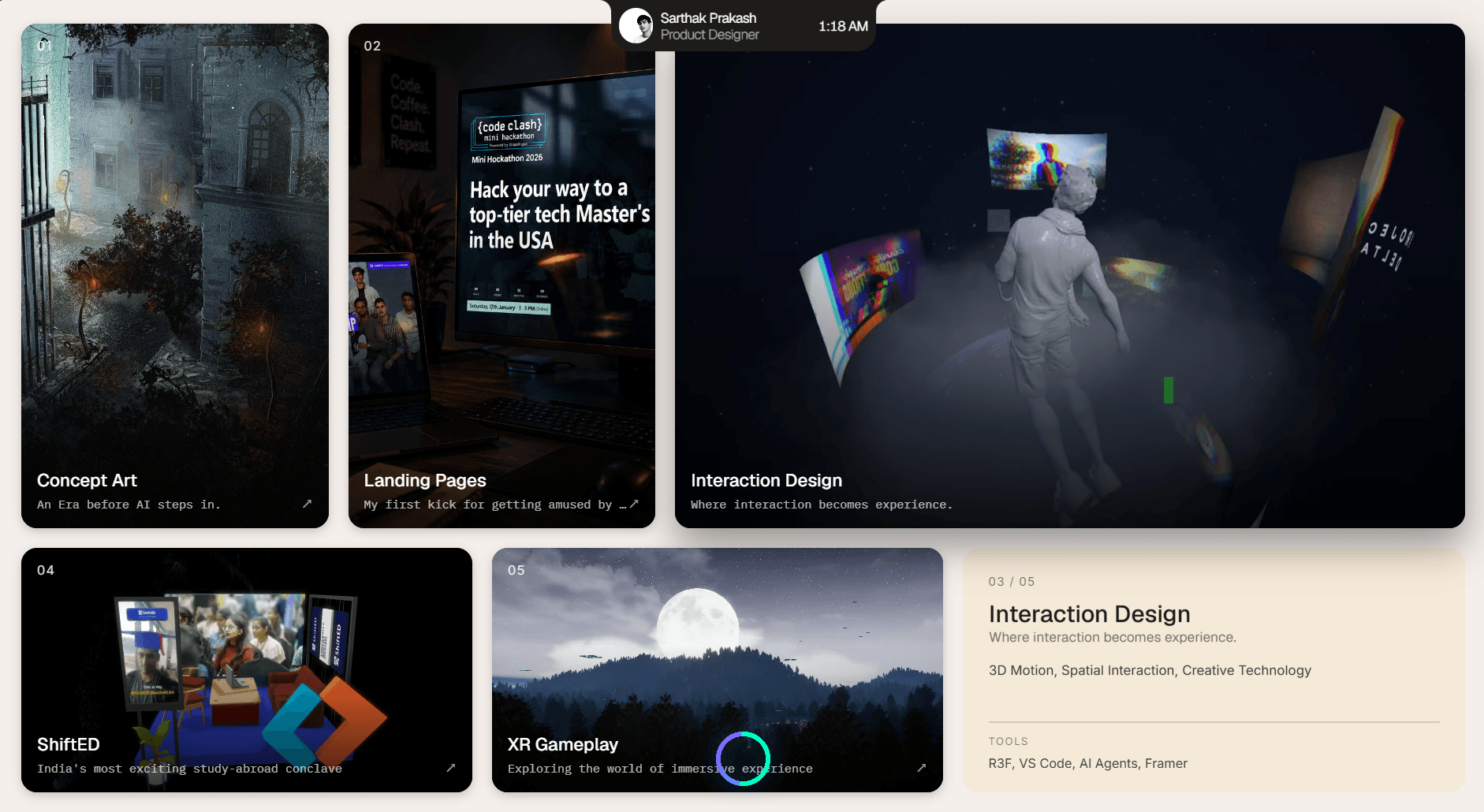Click 'R3F, VS Code, AI Agents, Framer' text
Image resolution: width=1484 pixels, height=812 pixels.
[1088, 763]
